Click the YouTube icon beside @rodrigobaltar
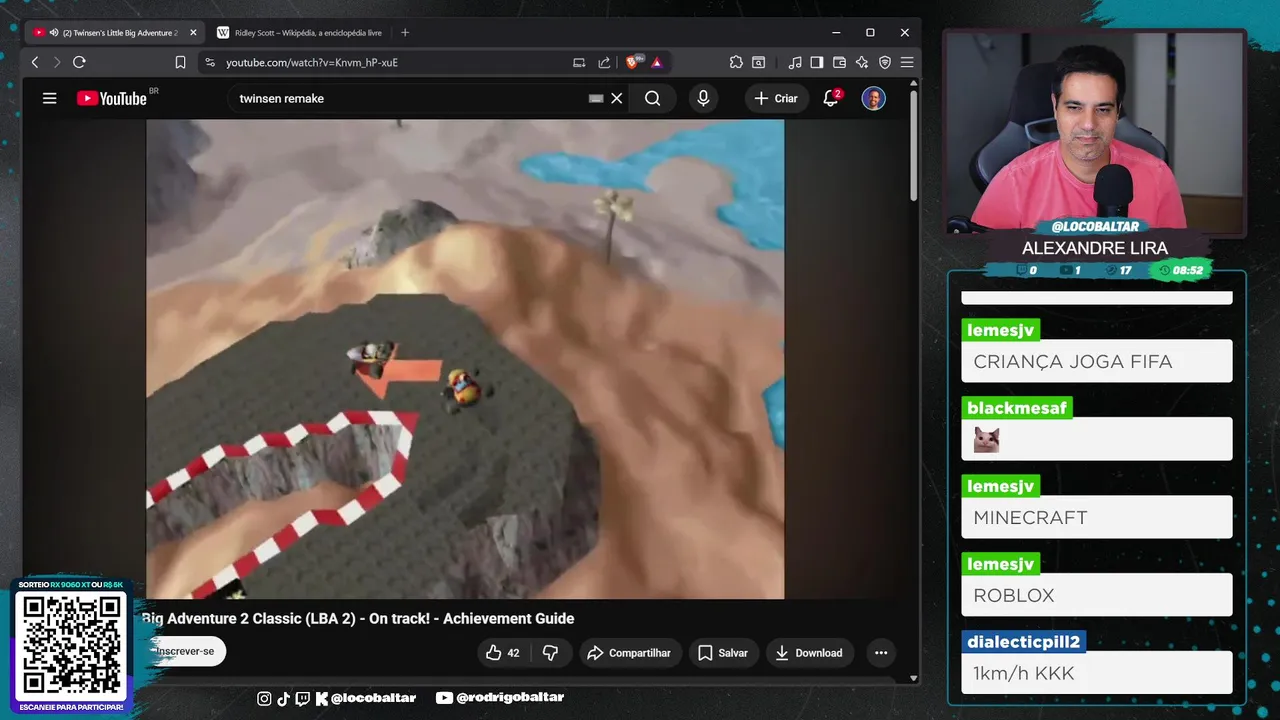The height and width of the screenshot is (720, 1280). coord(444,698)
